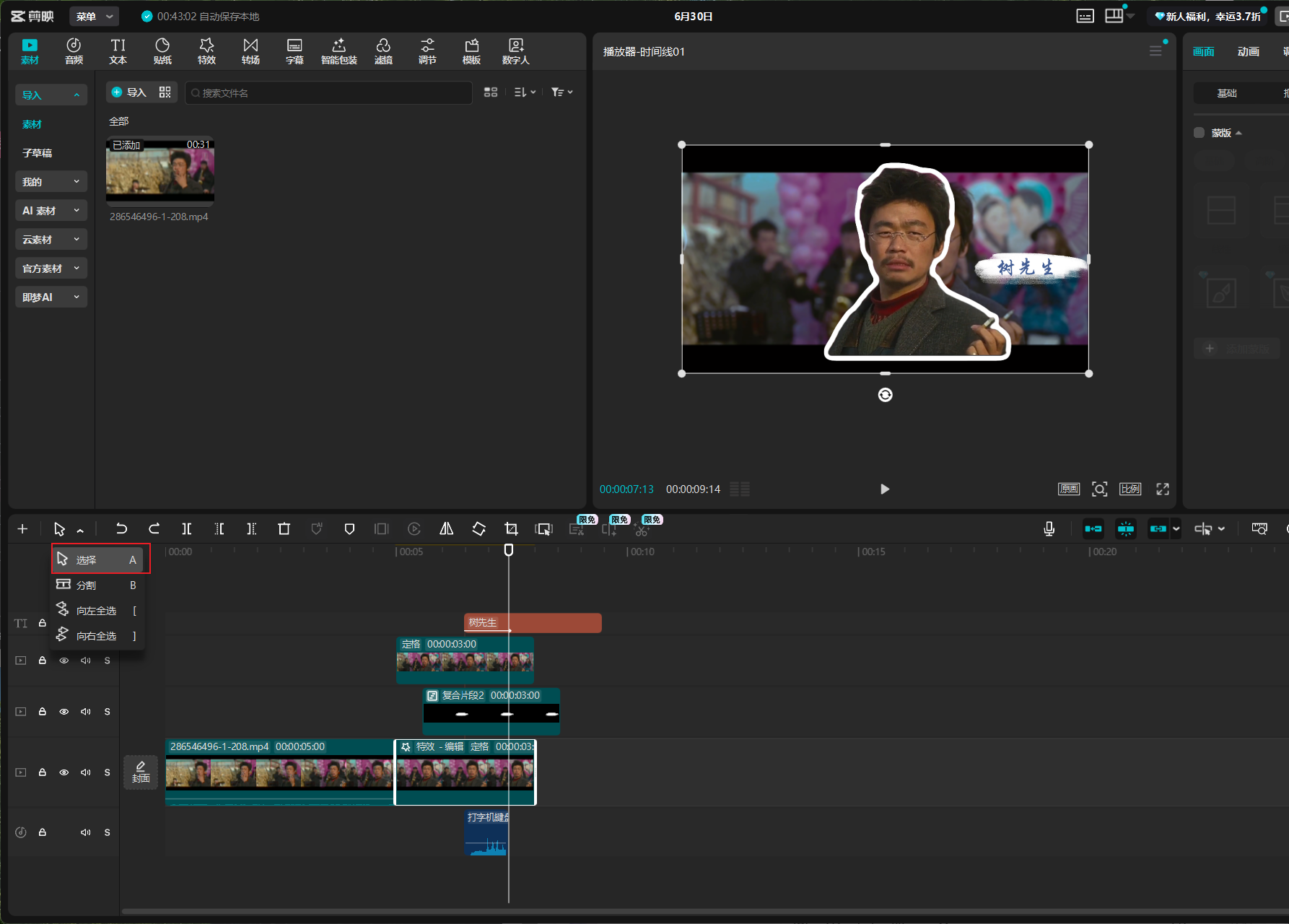This screenshot has height=924, width=1289.
Task: Expand the 官方素材 section
Action: [51, 268]
